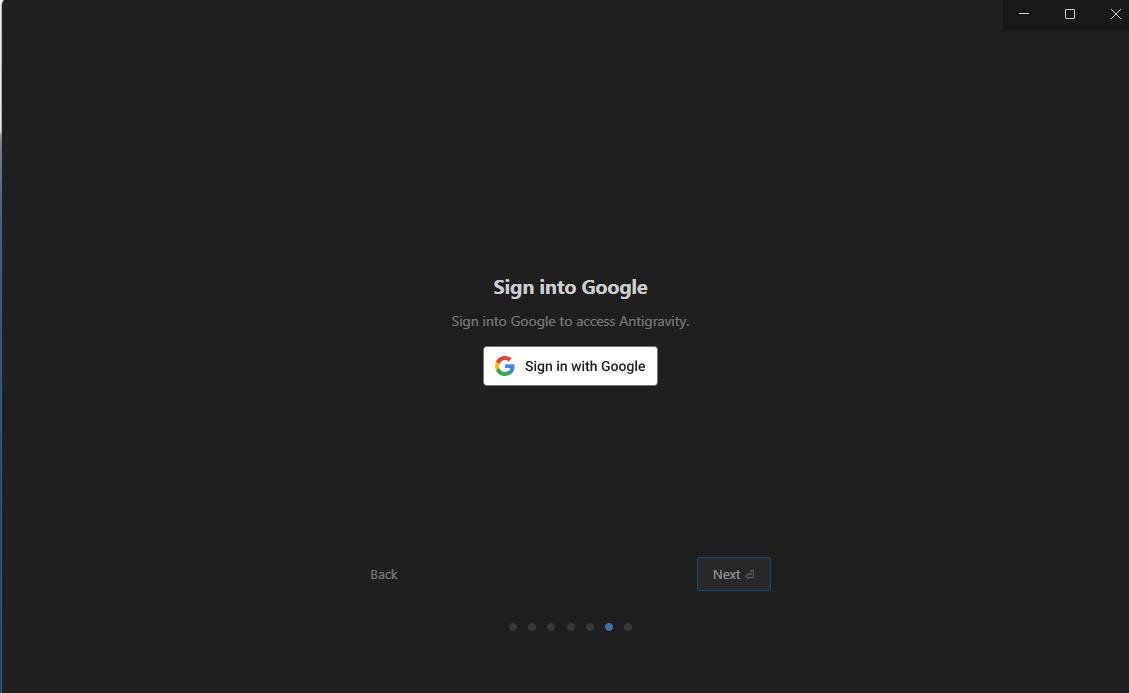Image resolution: width=1129 pixels, height=693 pixels.
Task: Go Back to the previous step
Action: coord(384,574)
